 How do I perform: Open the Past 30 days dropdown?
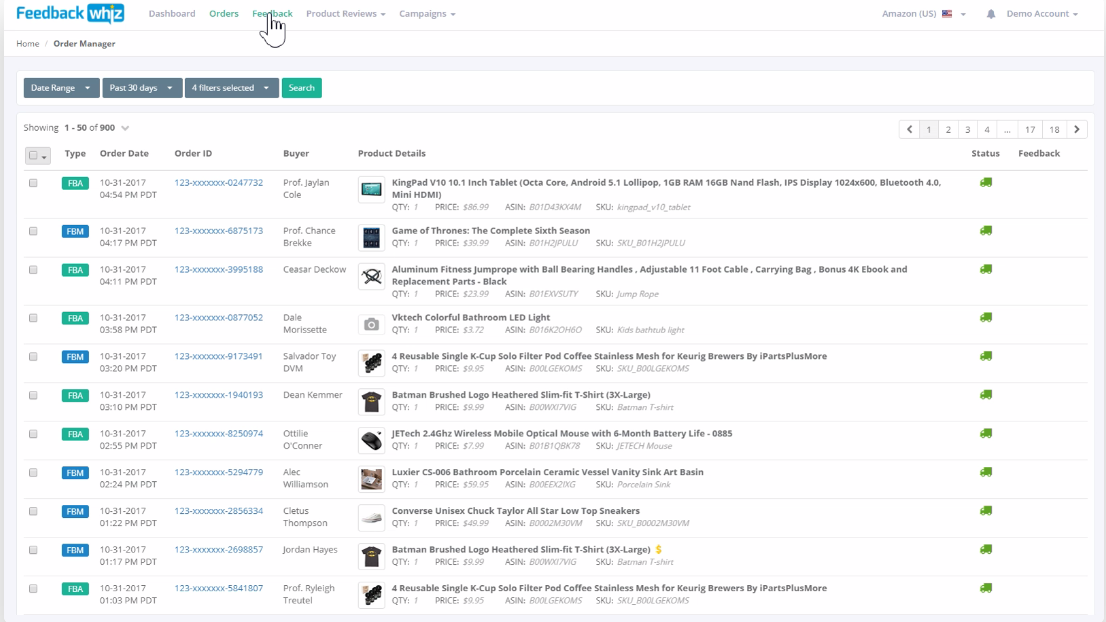[x=142, y=87]
